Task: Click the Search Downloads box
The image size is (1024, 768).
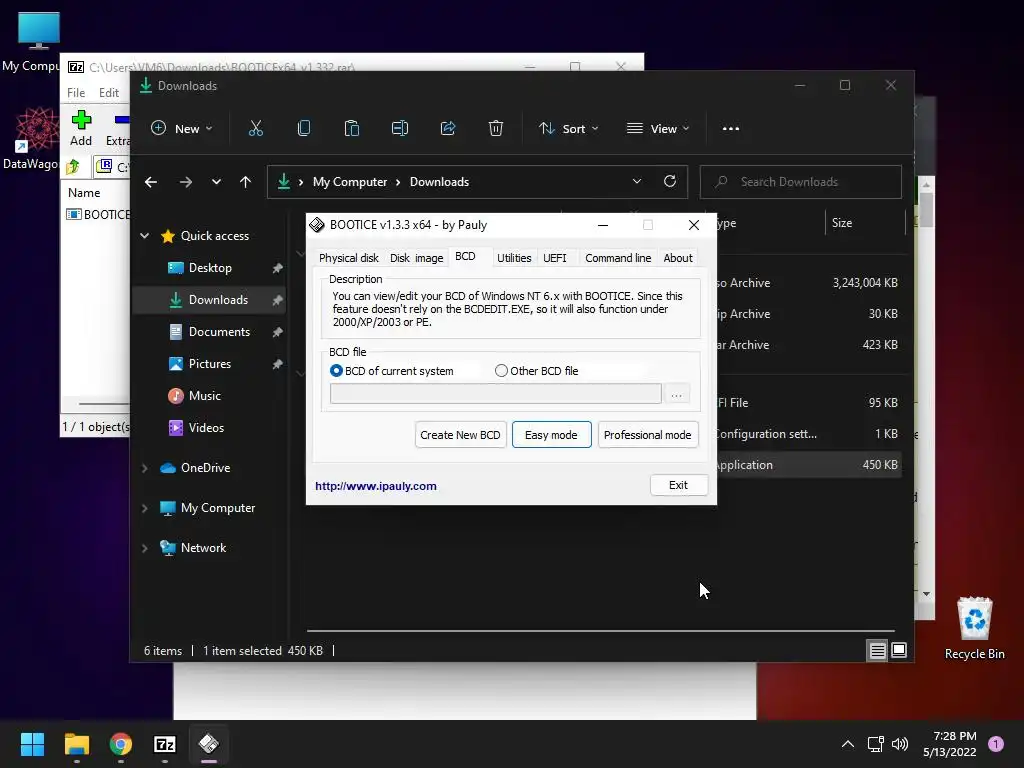Action: pyautogui.click(x=801, y=182)
